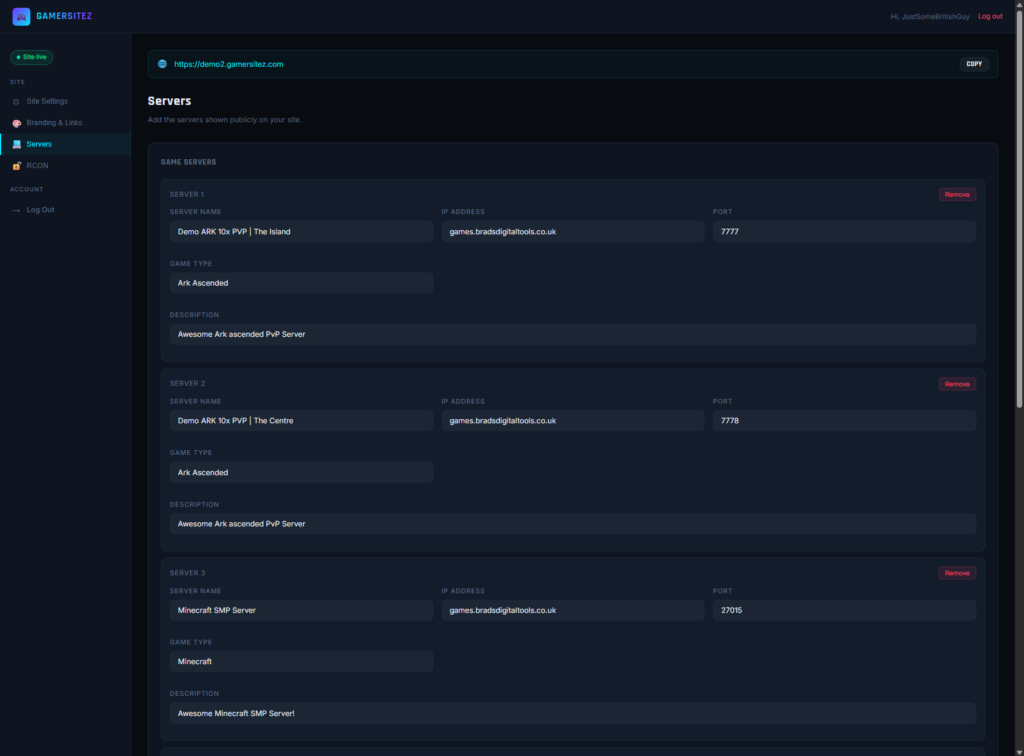Viewport: 1024px width, 756px height.
Task: Click the Site Settings gear icon
Action: [x=16, y=102]
